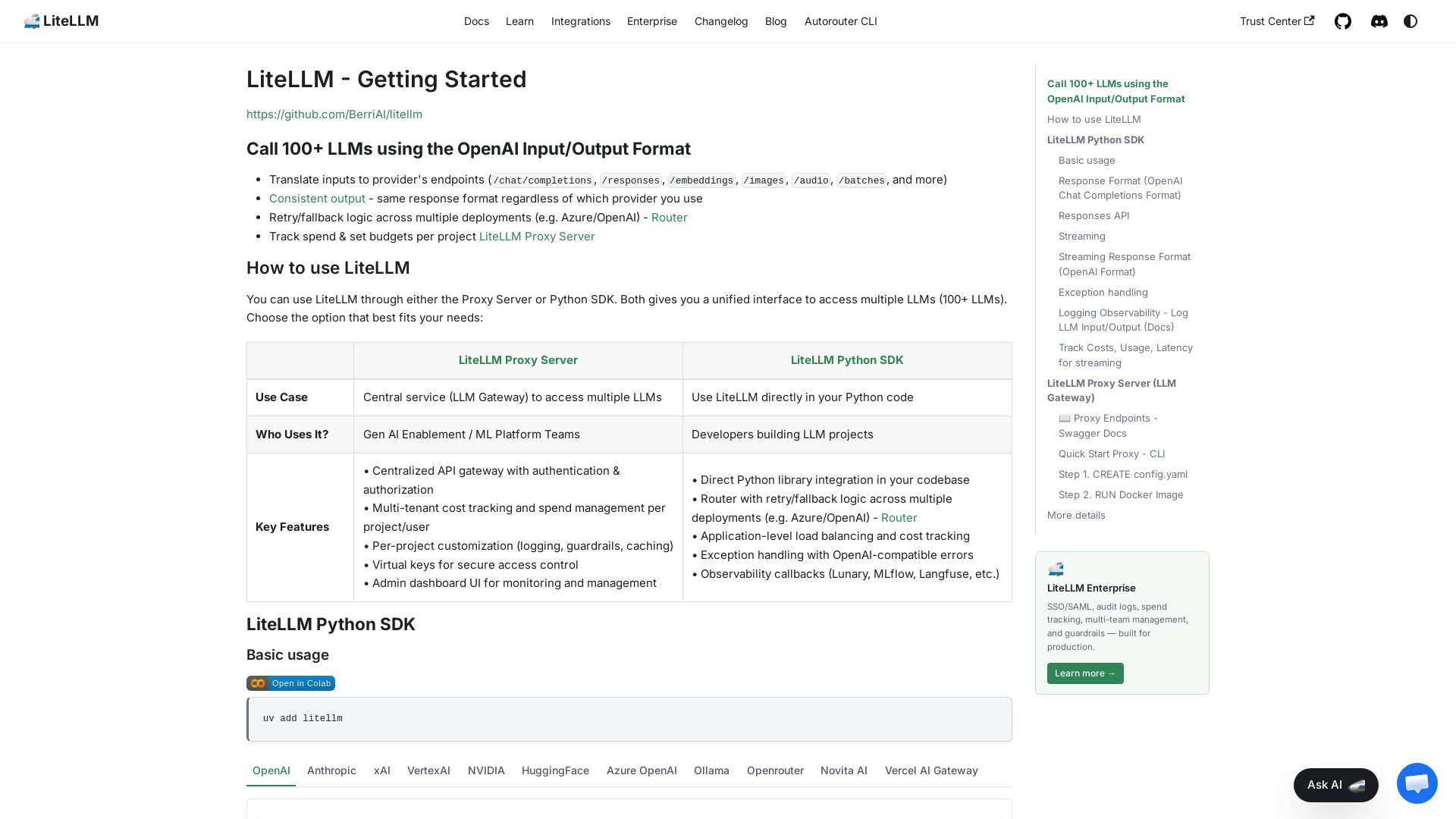The width and height of the screenshot is (1456, 819).
Task: Jump to Streaming in the table of contents
Action: [1081, 237]
